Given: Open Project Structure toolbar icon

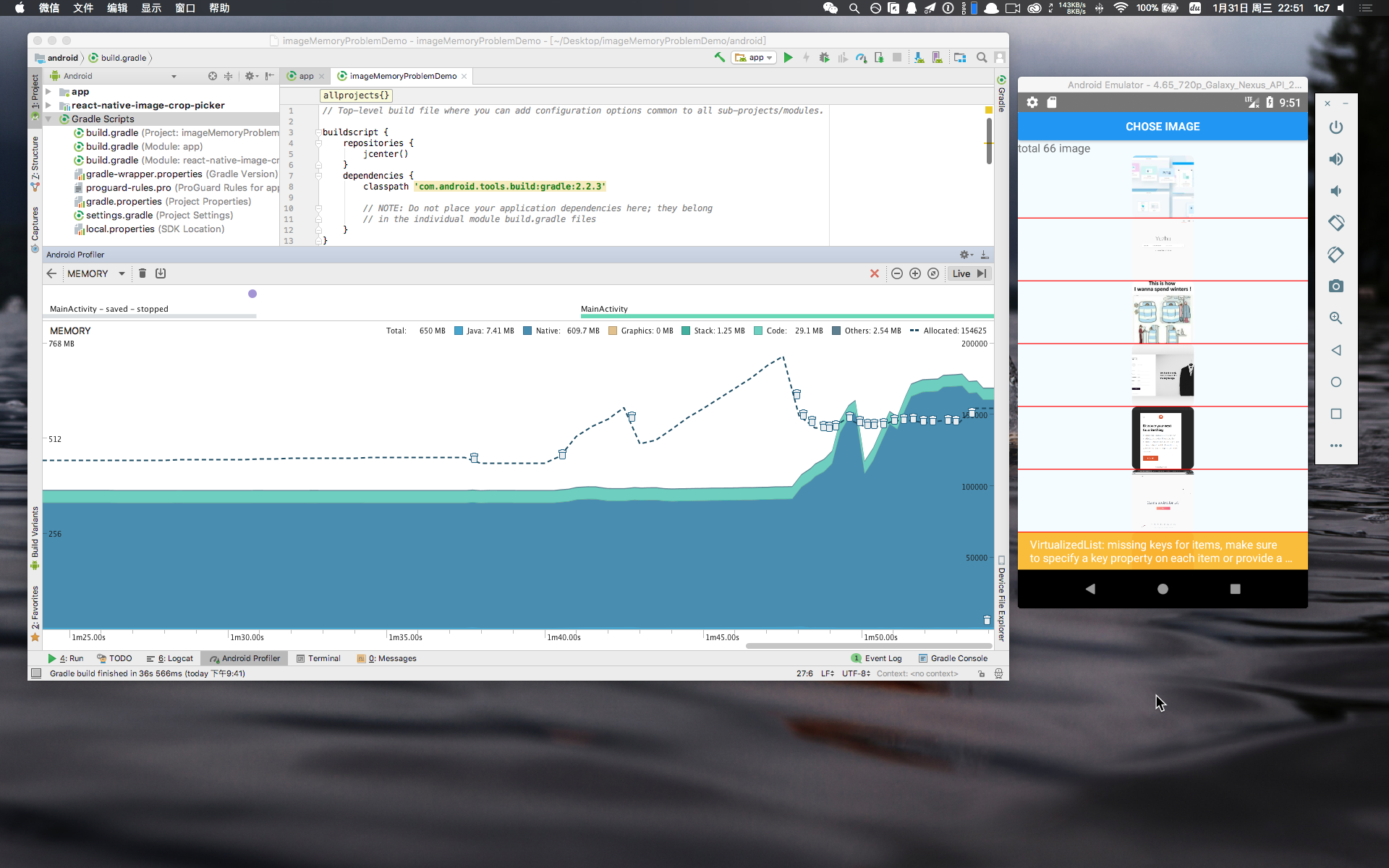Looking at the screenshot, I should 960,57.
